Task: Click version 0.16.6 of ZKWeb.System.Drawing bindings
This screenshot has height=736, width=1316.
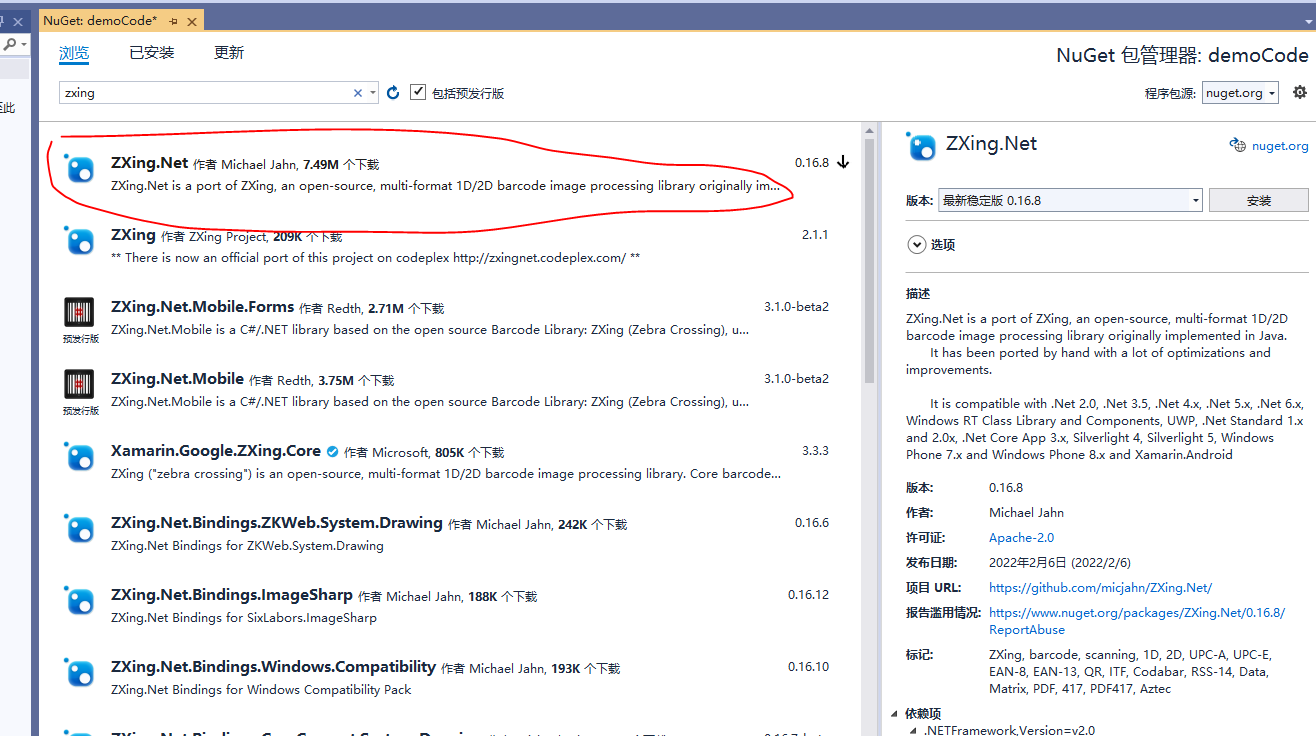Action: click(812, 522)
